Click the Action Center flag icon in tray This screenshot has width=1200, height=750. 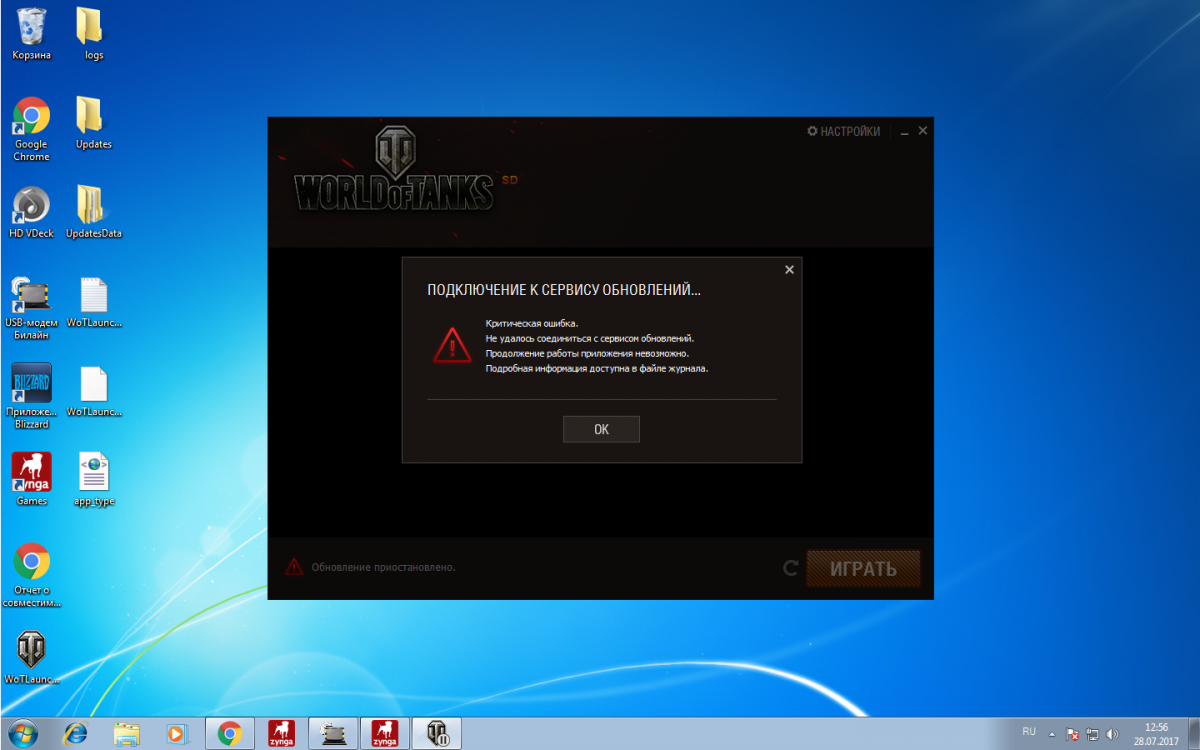click(x=1072, y=734)
